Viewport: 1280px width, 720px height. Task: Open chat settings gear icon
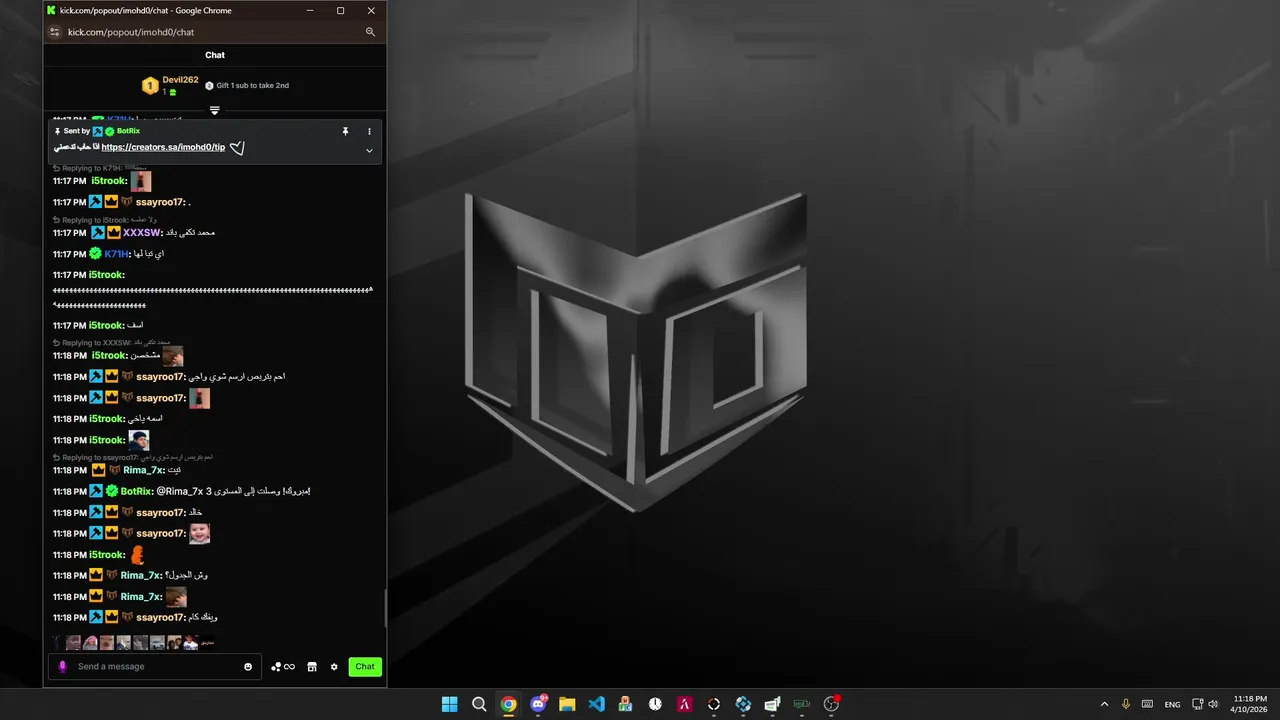(334, 667)
